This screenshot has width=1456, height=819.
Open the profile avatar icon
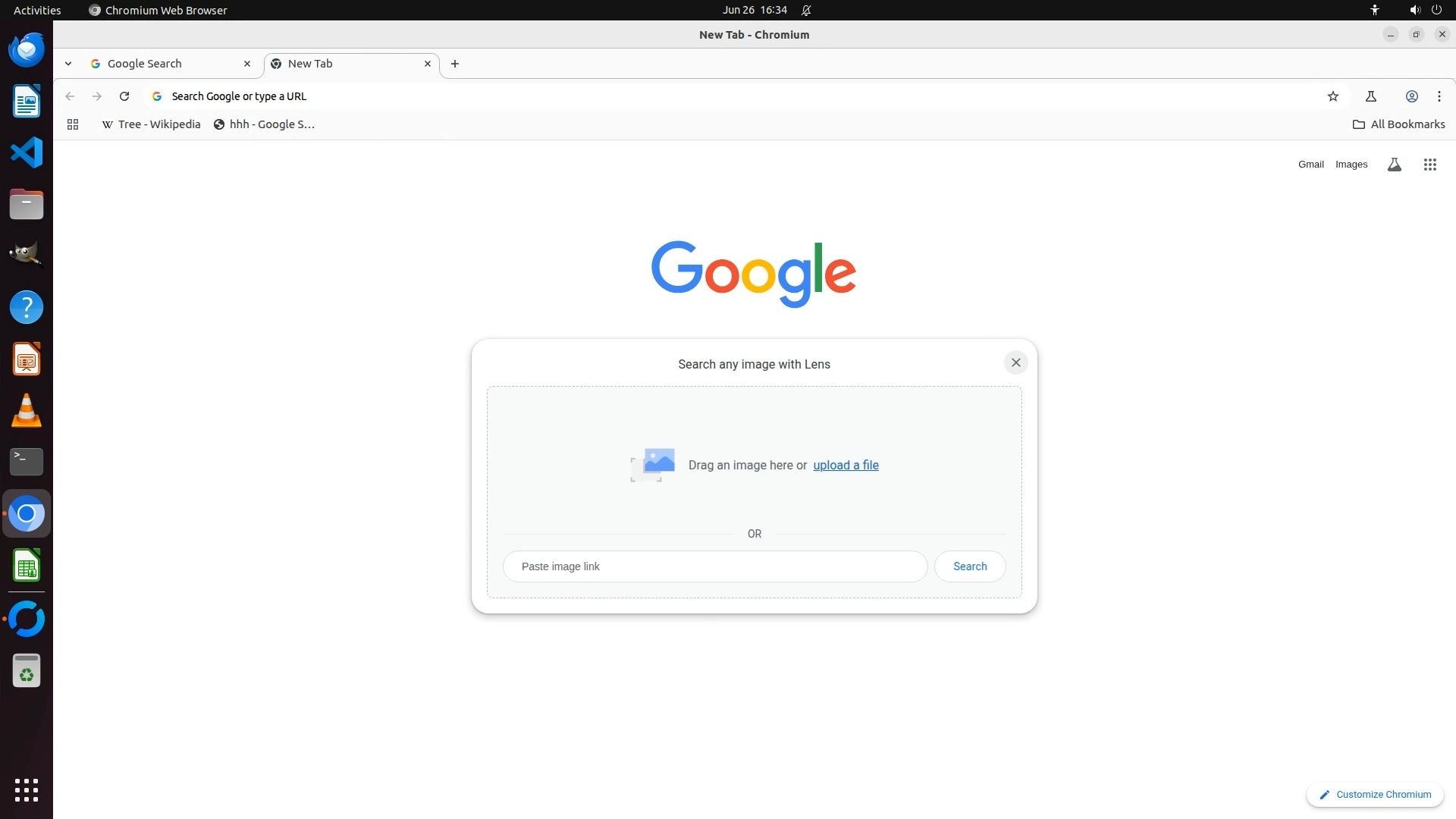(1412, 96)
